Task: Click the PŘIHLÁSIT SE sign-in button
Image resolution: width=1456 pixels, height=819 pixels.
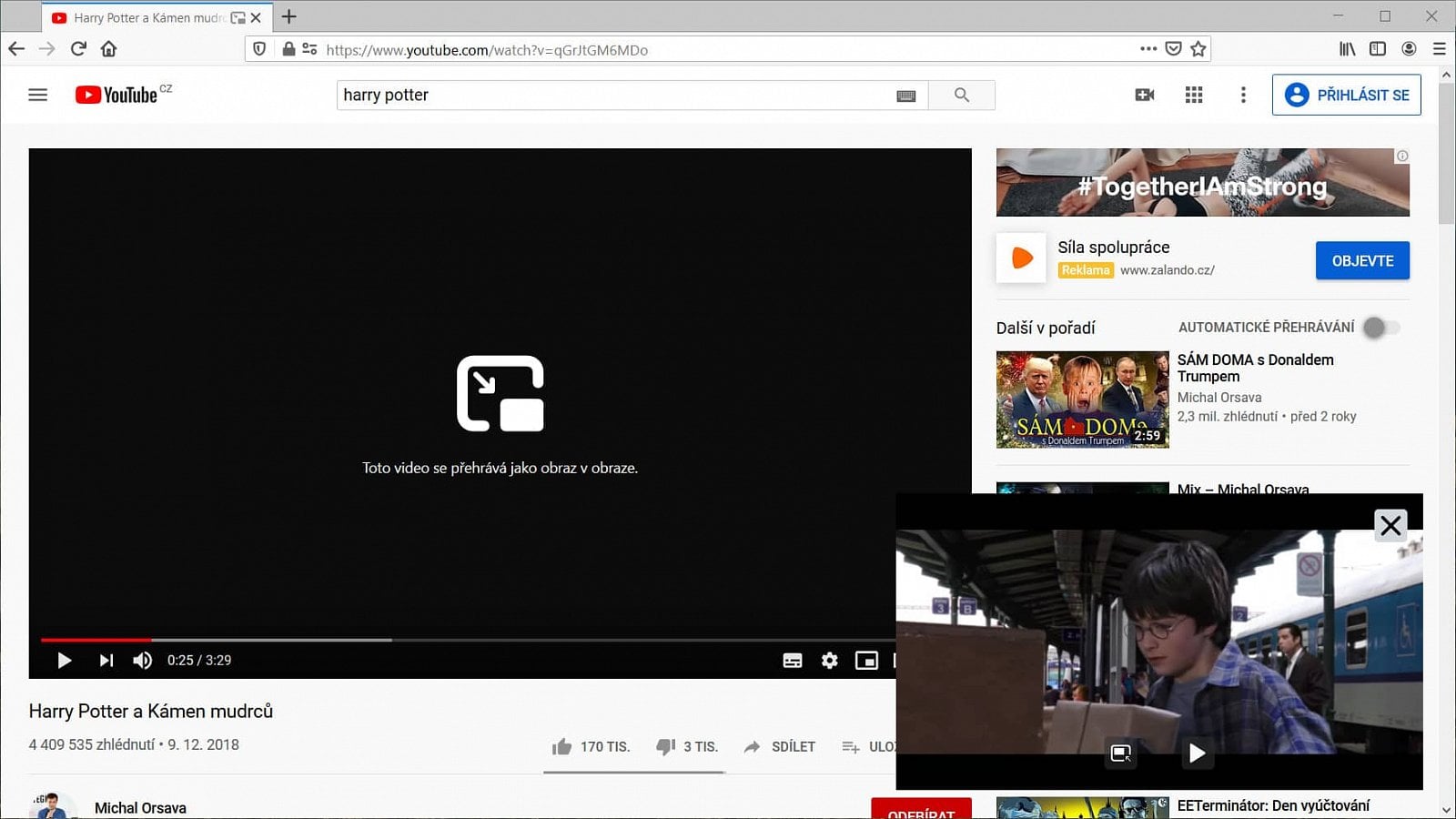Action: 1347,95
